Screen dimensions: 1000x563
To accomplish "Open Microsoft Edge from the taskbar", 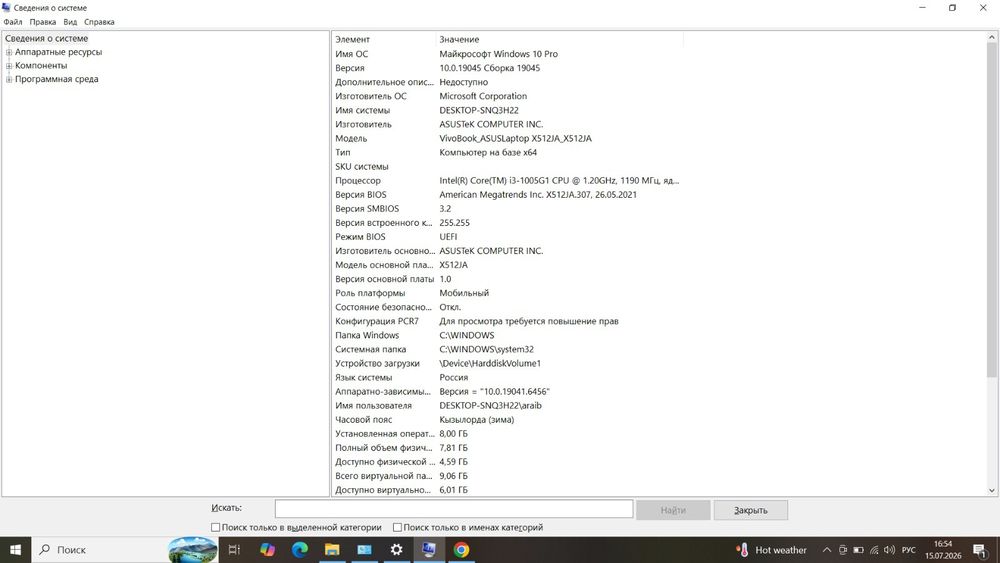I will pyautogui.click(x=300, y=550).
